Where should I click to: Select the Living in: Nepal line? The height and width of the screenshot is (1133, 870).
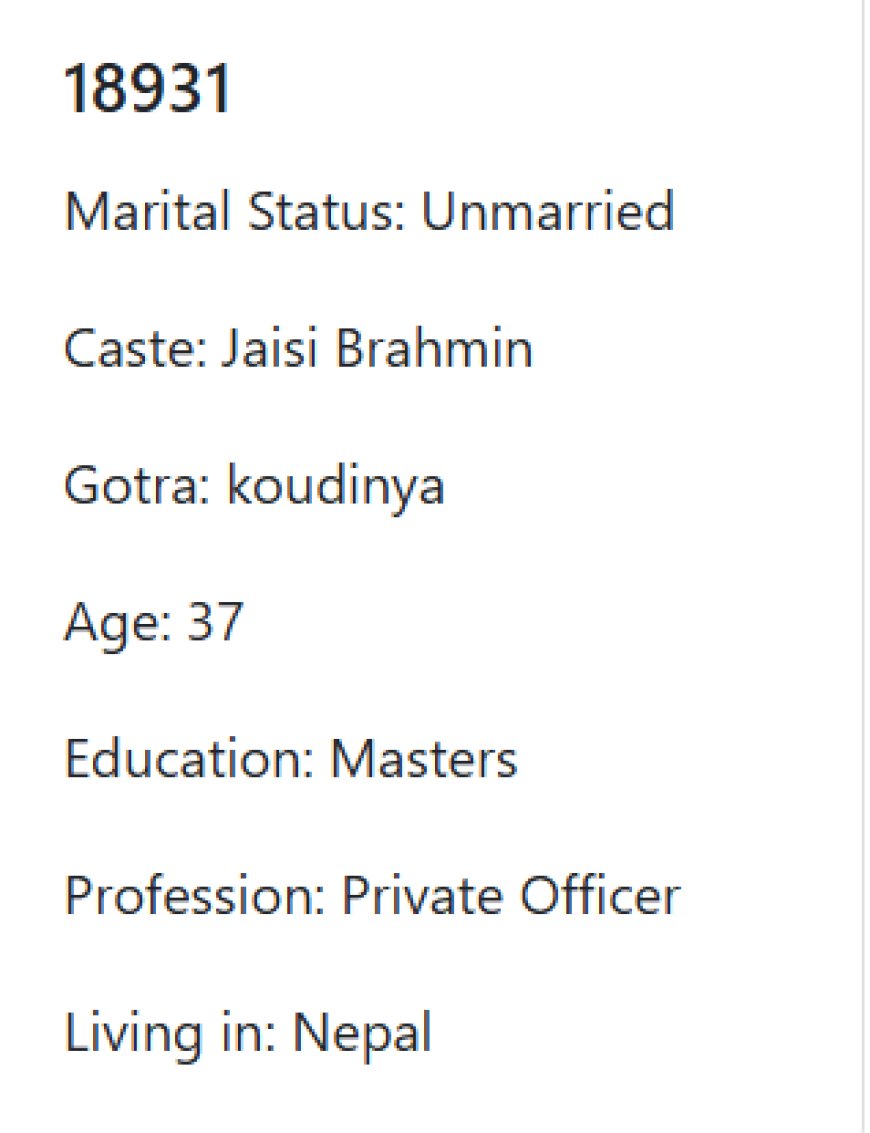[248, 1034]
